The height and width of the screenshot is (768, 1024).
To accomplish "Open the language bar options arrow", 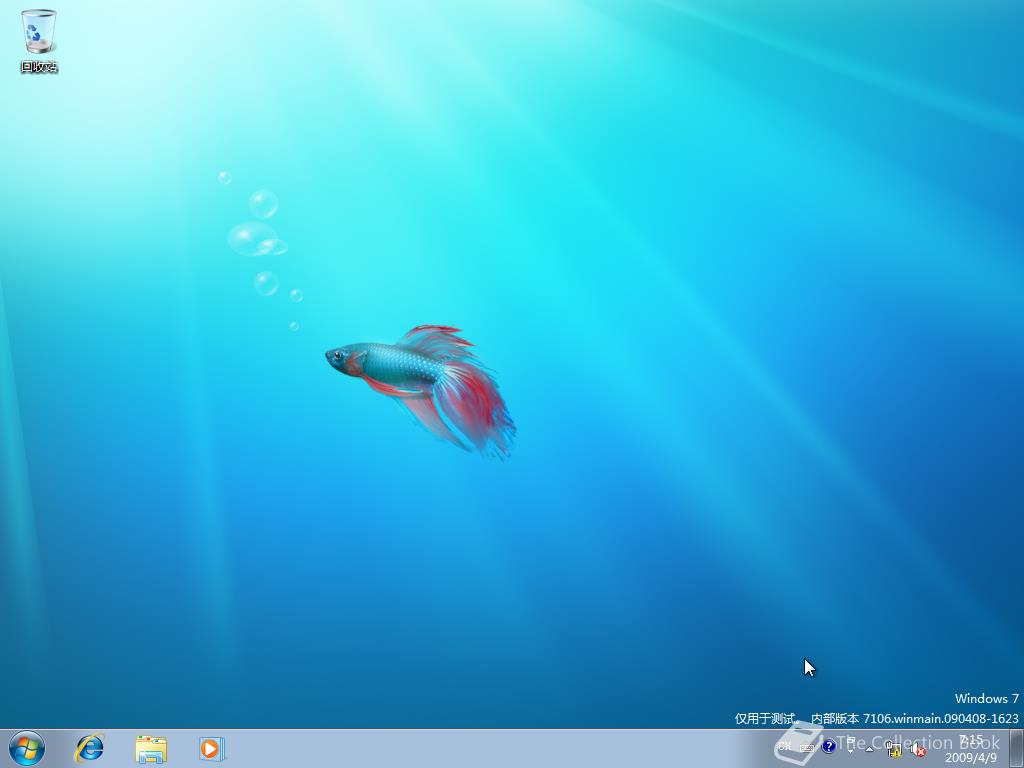I will click(x=850, y=751).
